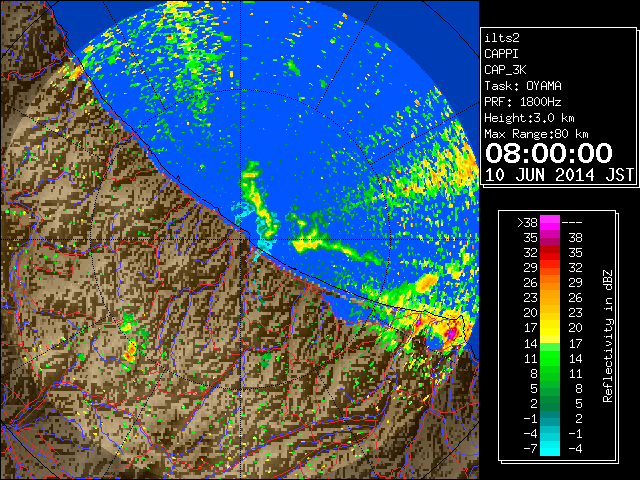Image resolution: width=640 pixels, height=480 pixels.
Task: Select the magenta >38 dBZ legend swatch
Action: tap(550, 223)
